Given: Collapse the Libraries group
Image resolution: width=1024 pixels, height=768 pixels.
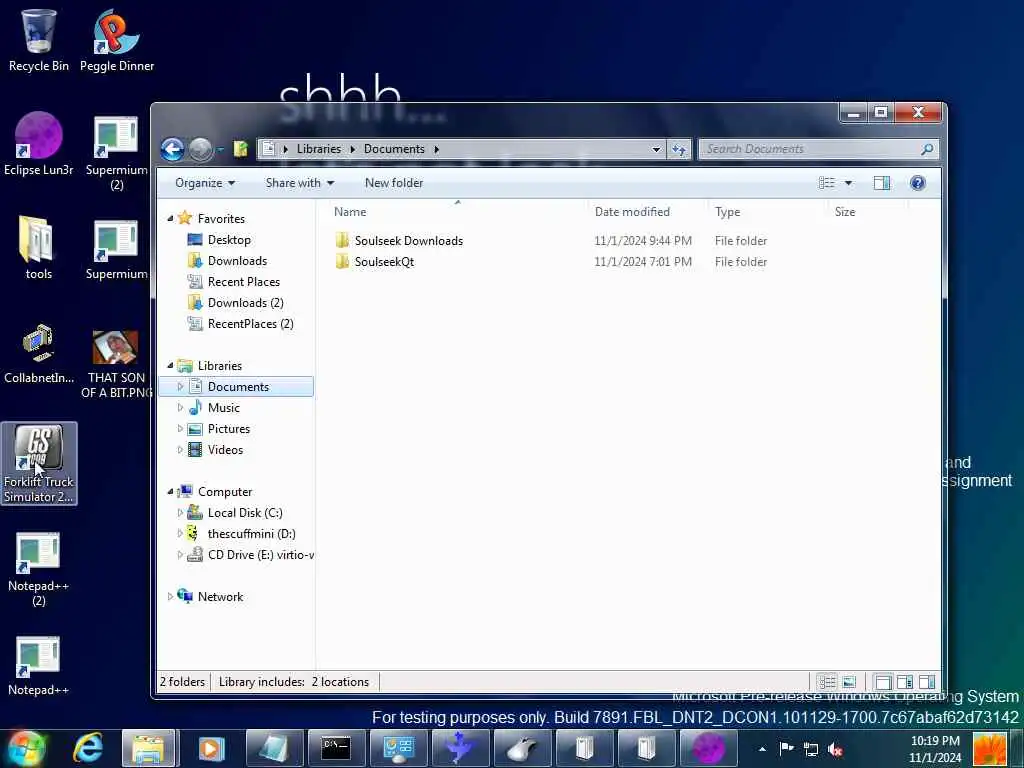Looking at the screenshot, I should [170, 366].
